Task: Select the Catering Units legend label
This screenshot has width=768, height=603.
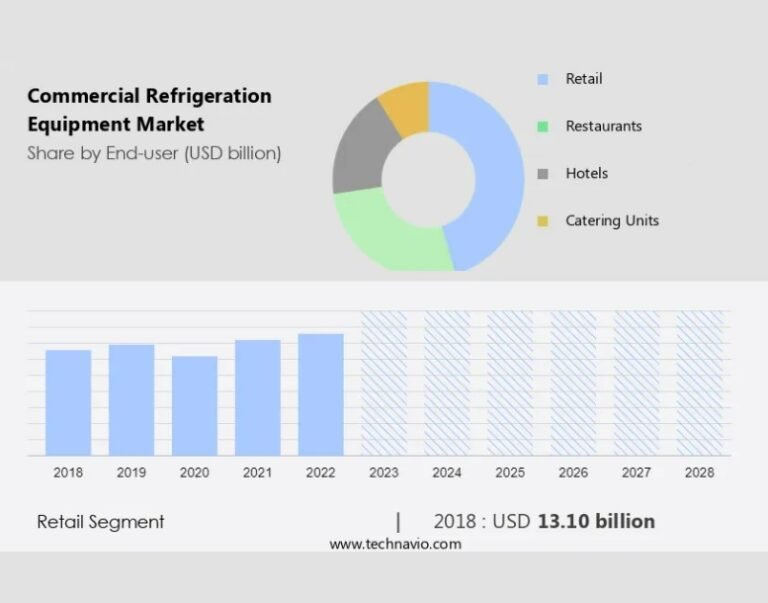Action: [x=612, y=221]
